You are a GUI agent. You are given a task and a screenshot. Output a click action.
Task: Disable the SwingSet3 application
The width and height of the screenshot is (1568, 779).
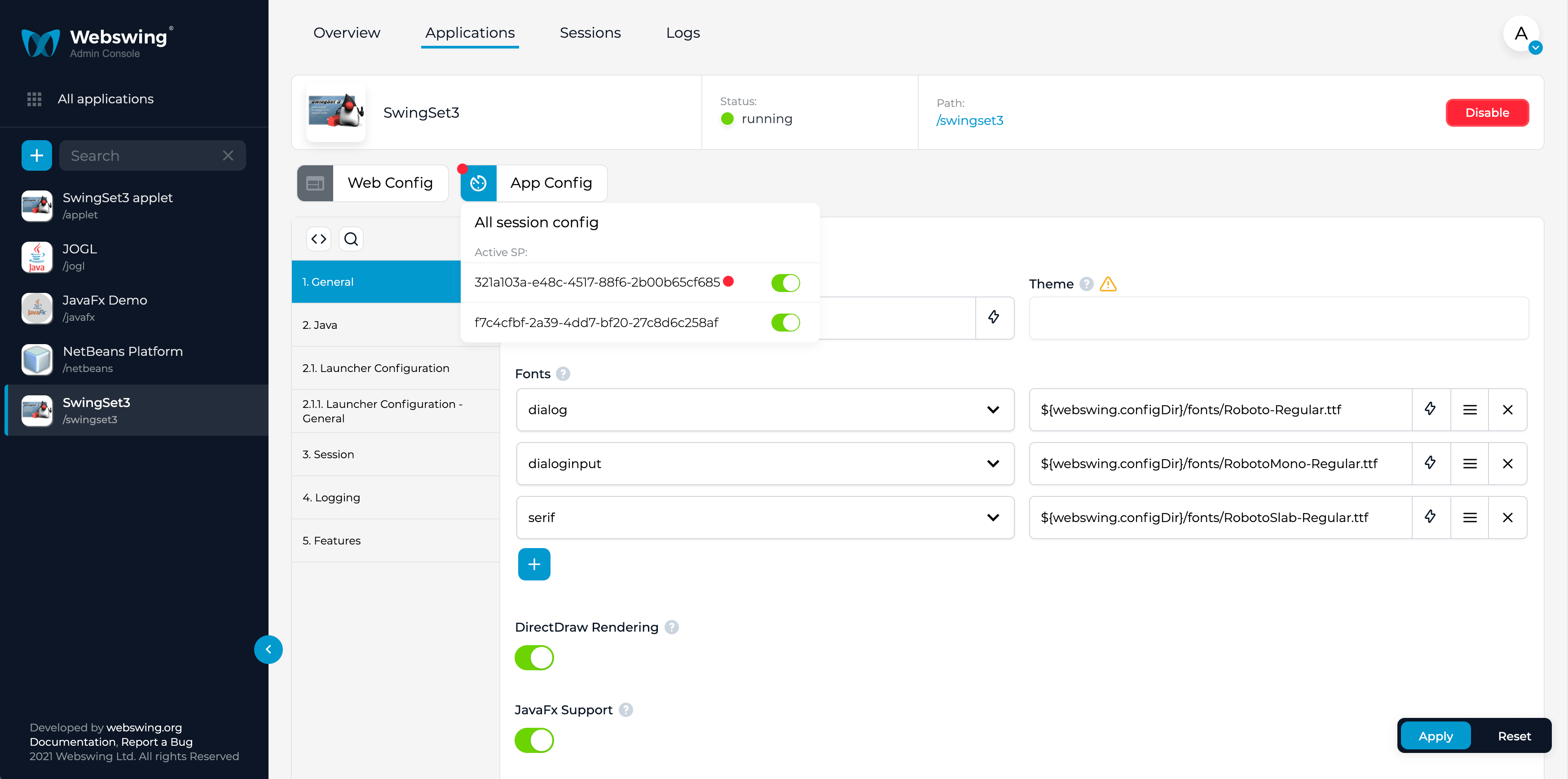pos(1487,113)
